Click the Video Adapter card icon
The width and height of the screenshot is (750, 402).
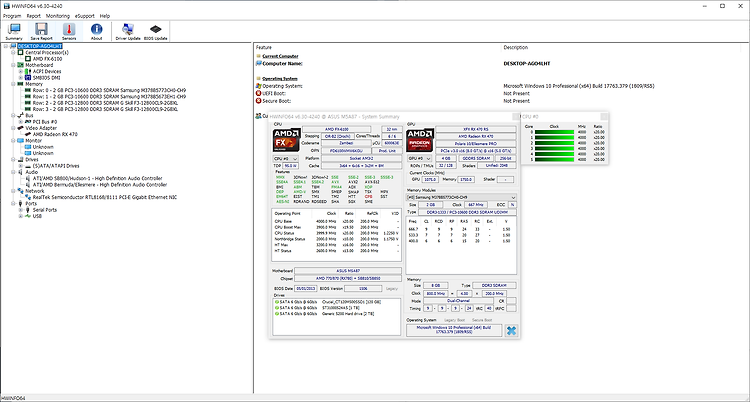pyautogui.click(x=21, y=128)
